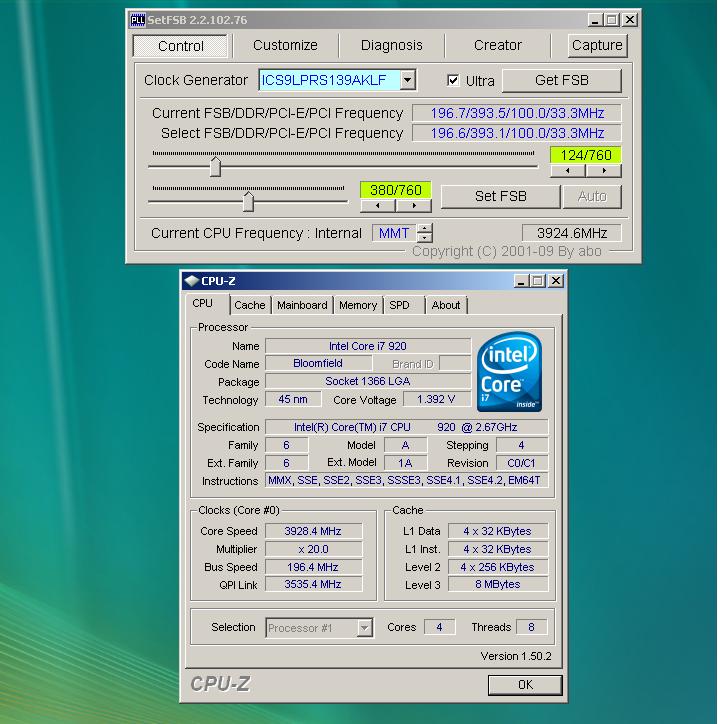Click the C0/C1 revision value

pos(521,463)
